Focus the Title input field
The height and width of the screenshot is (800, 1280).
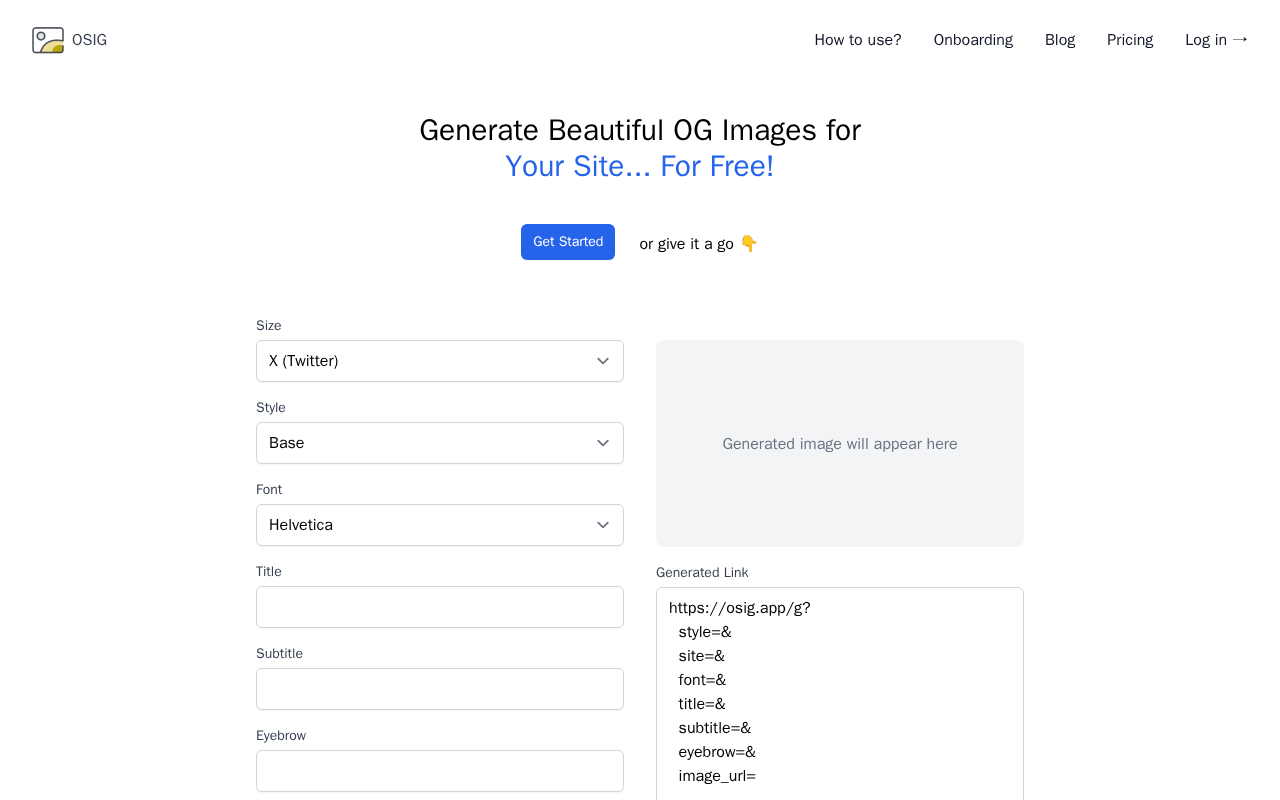(x=440, y=607)
